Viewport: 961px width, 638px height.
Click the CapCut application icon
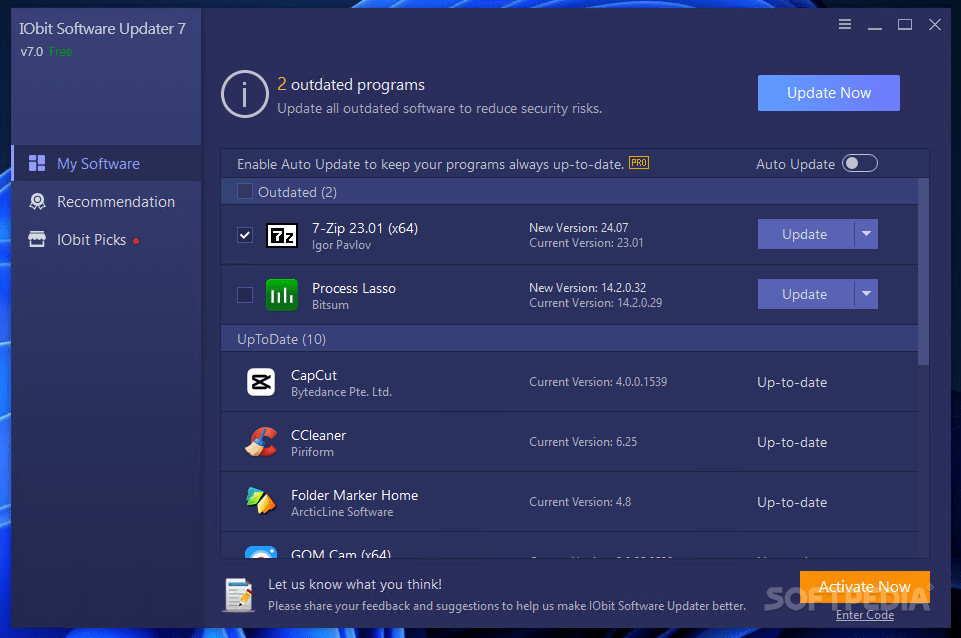coord(261,382)
